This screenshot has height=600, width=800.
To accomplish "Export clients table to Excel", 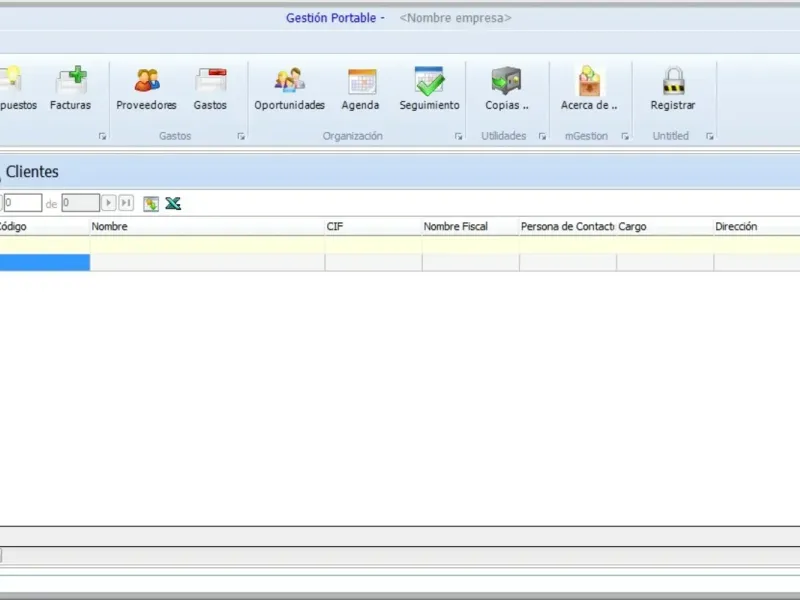I will point(173,204).
